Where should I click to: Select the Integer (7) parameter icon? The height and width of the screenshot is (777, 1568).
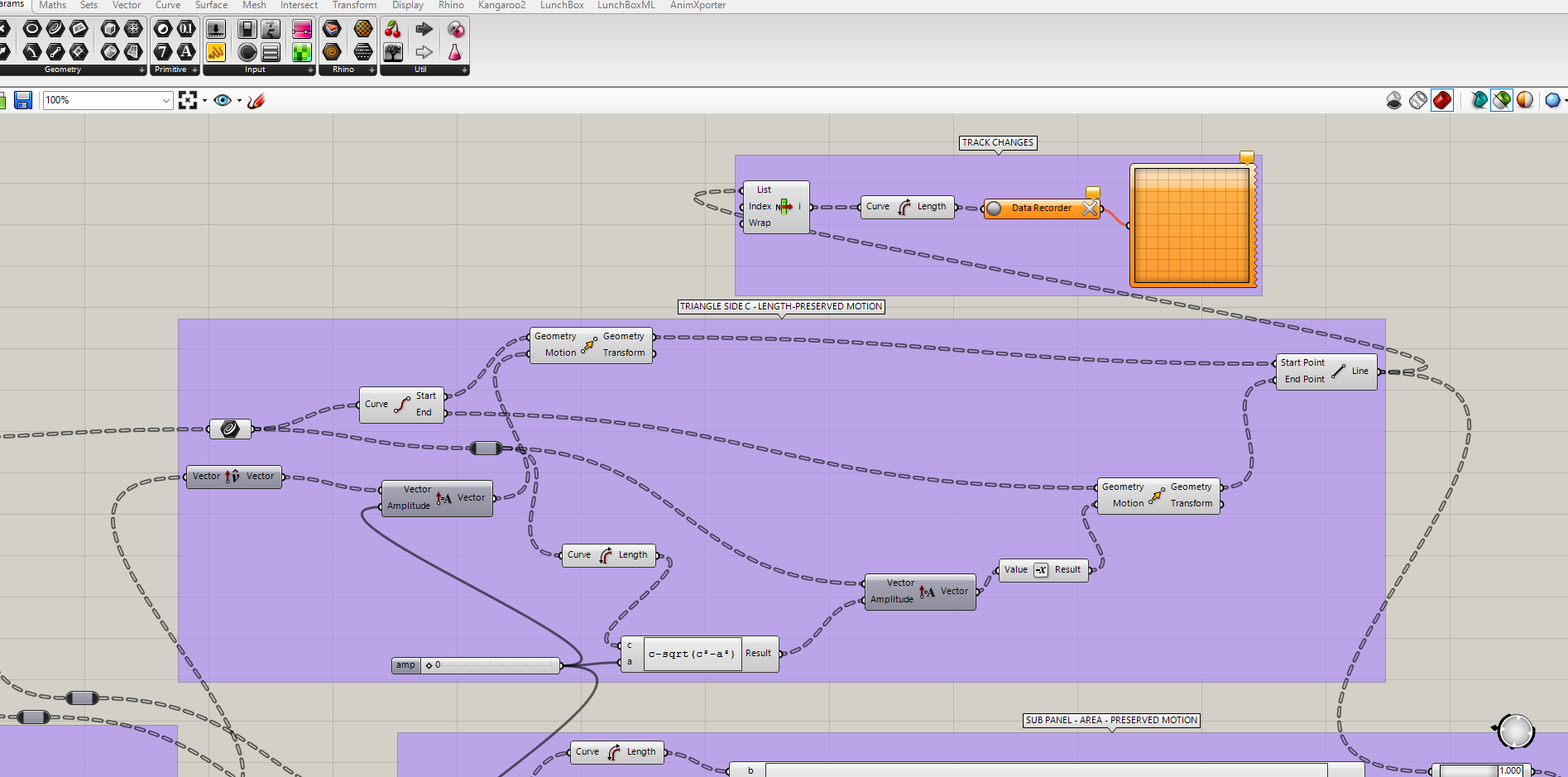click(163, 52)
